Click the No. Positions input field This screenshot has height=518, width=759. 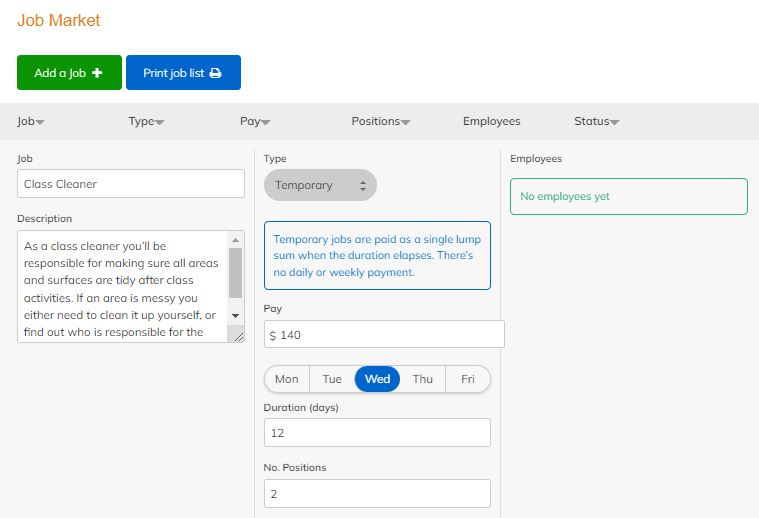coord(377,493)
